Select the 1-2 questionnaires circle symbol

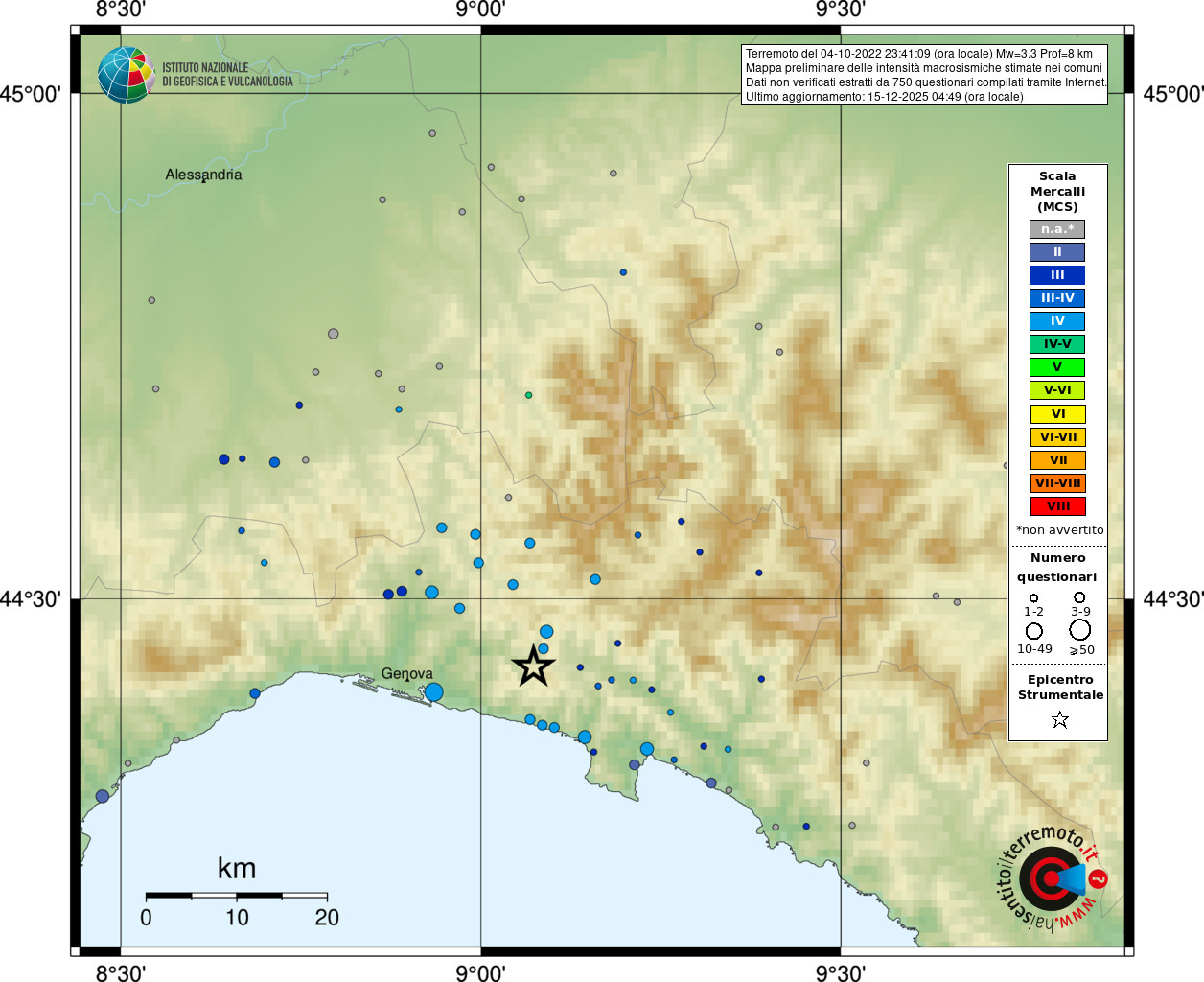[x=1033, y=597]
